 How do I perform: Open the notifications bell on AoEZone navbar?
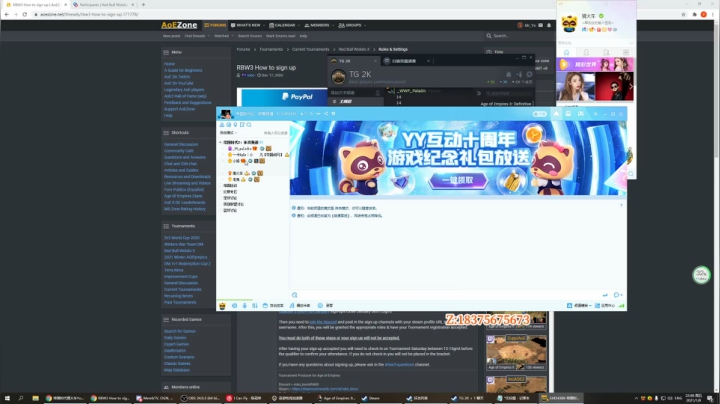549,25
